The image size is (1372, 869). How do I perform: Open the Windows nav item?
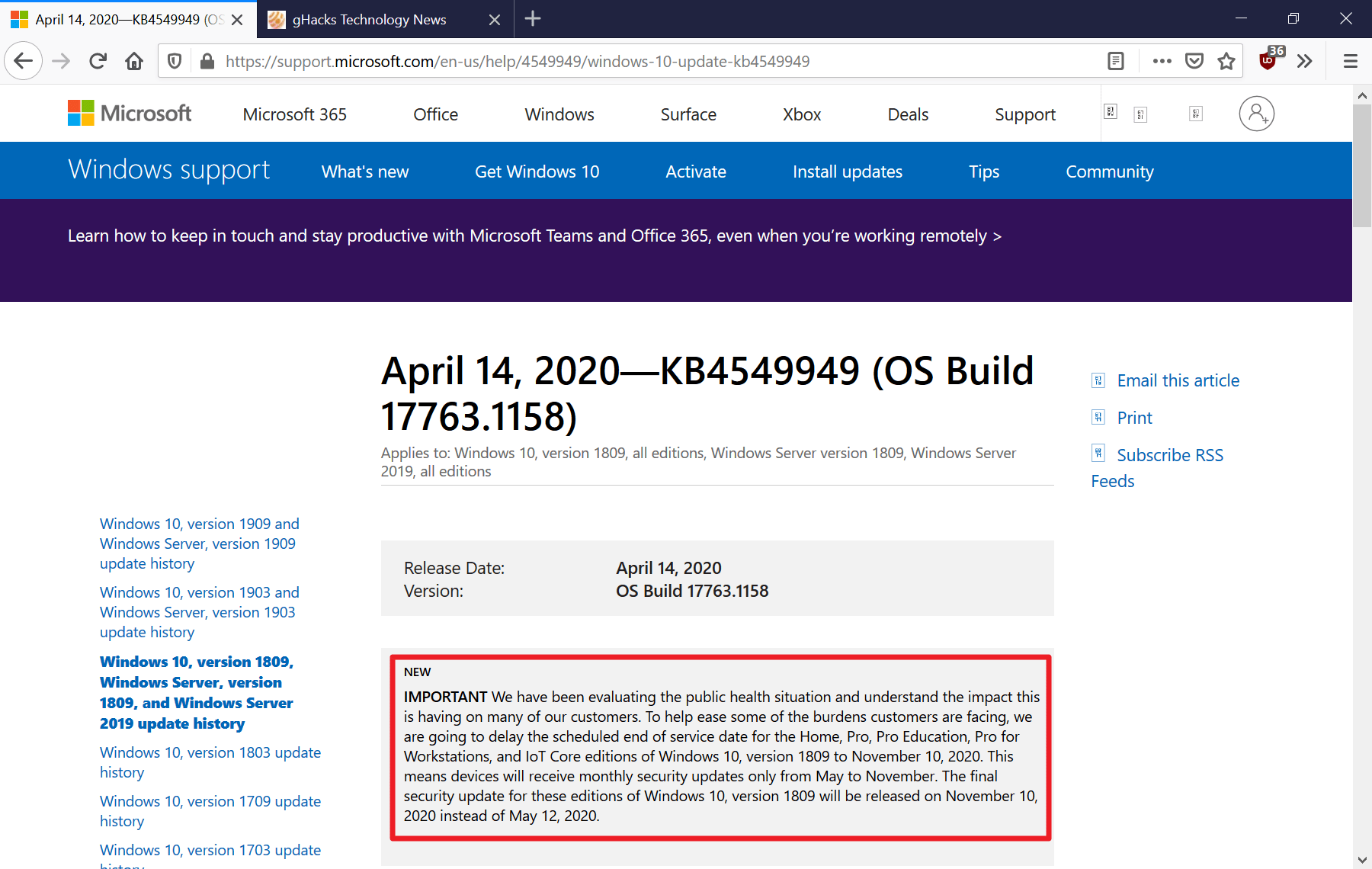(x=559, y=114)
